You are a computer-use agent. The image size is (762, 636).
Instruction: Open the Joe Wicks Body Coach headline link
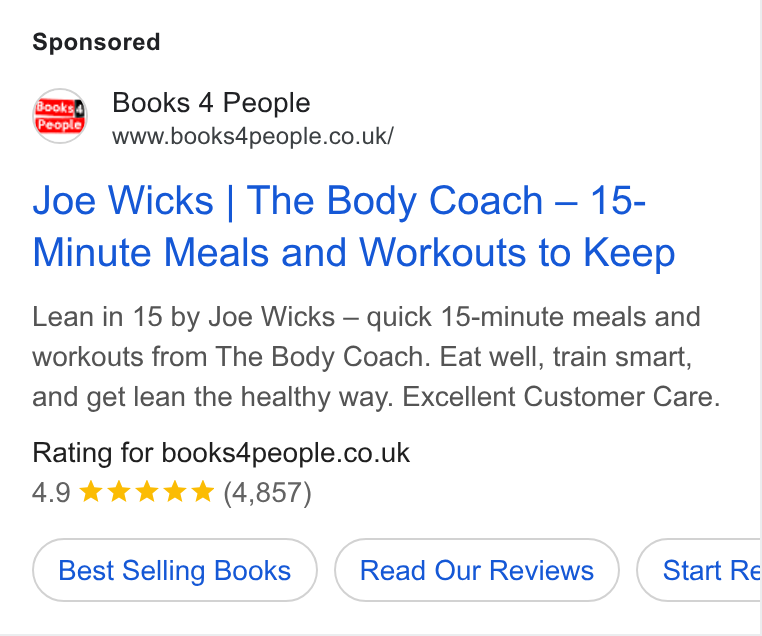[354, 226]
